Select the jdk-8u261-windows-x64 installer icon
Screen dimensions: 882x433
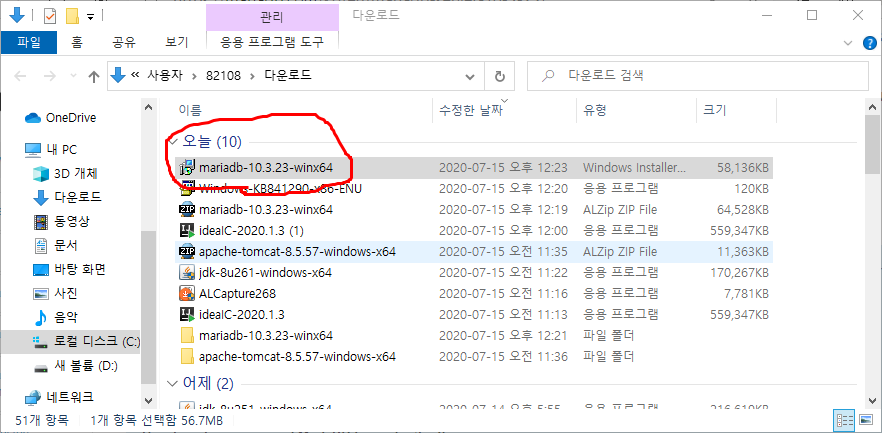186,273
